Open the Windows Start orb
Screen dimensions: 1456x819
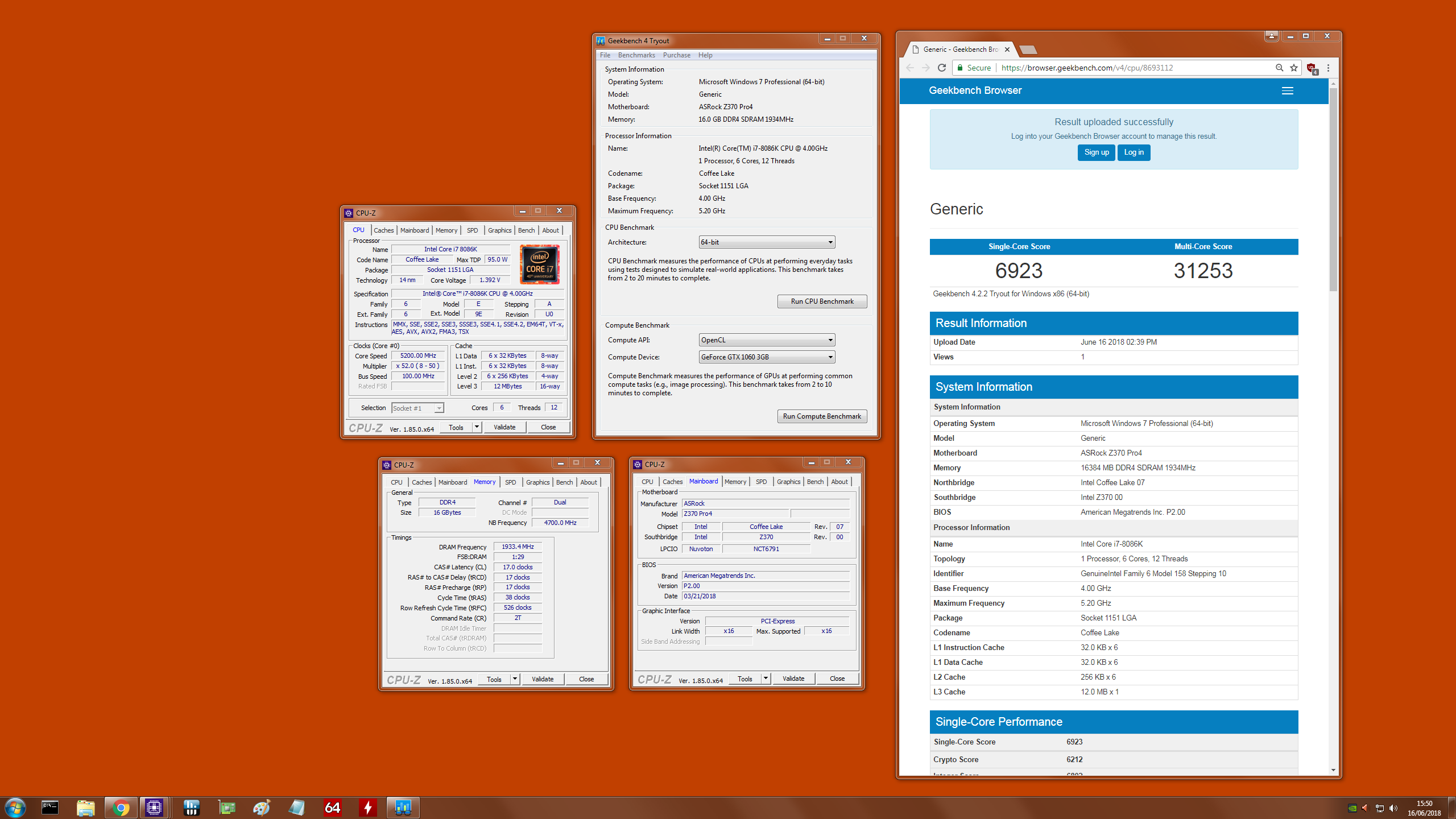point(15,807)
